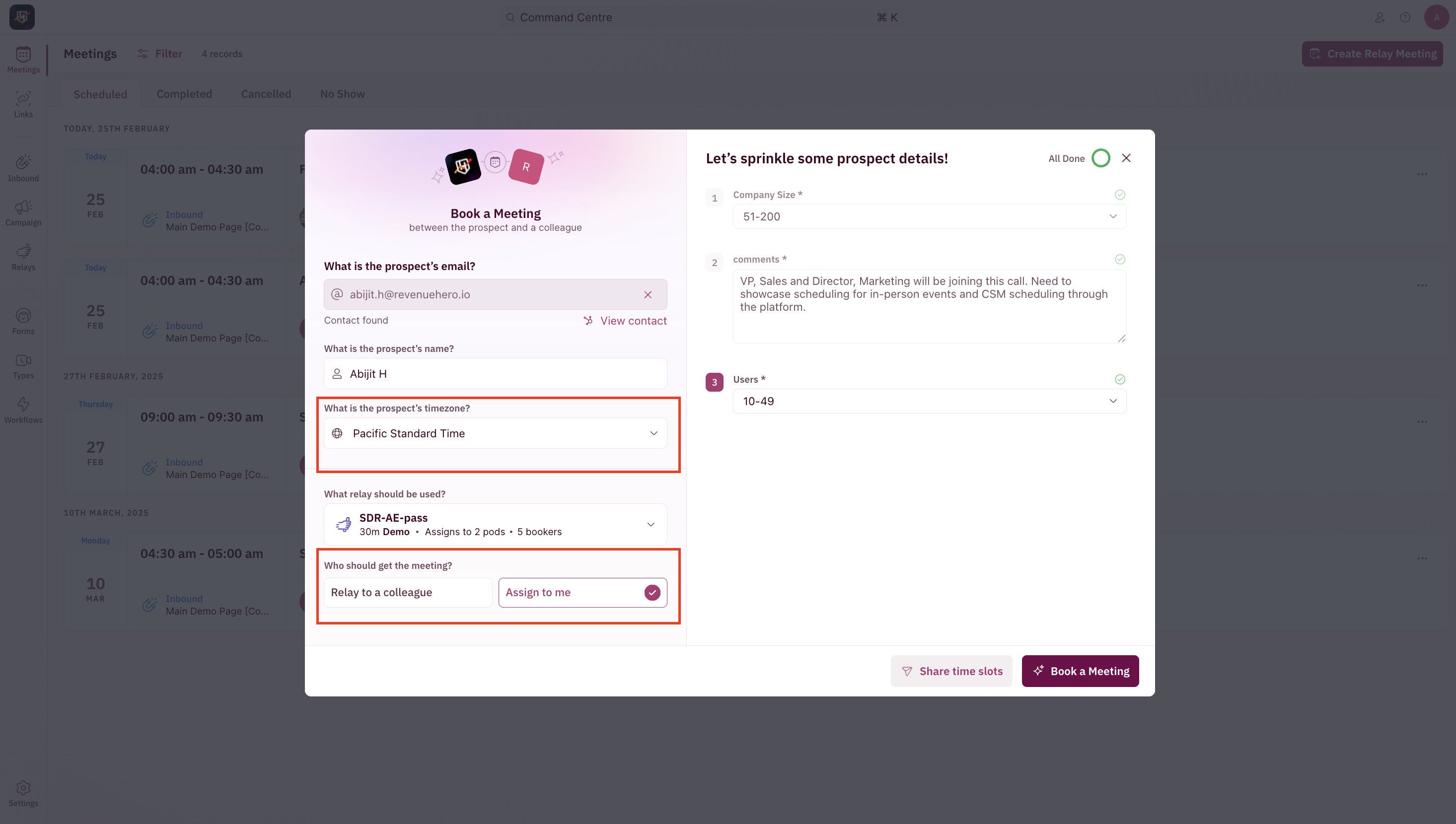Switch to the Completed tab
Viewport: 1456px width, 824px height.
pos(185,94)
